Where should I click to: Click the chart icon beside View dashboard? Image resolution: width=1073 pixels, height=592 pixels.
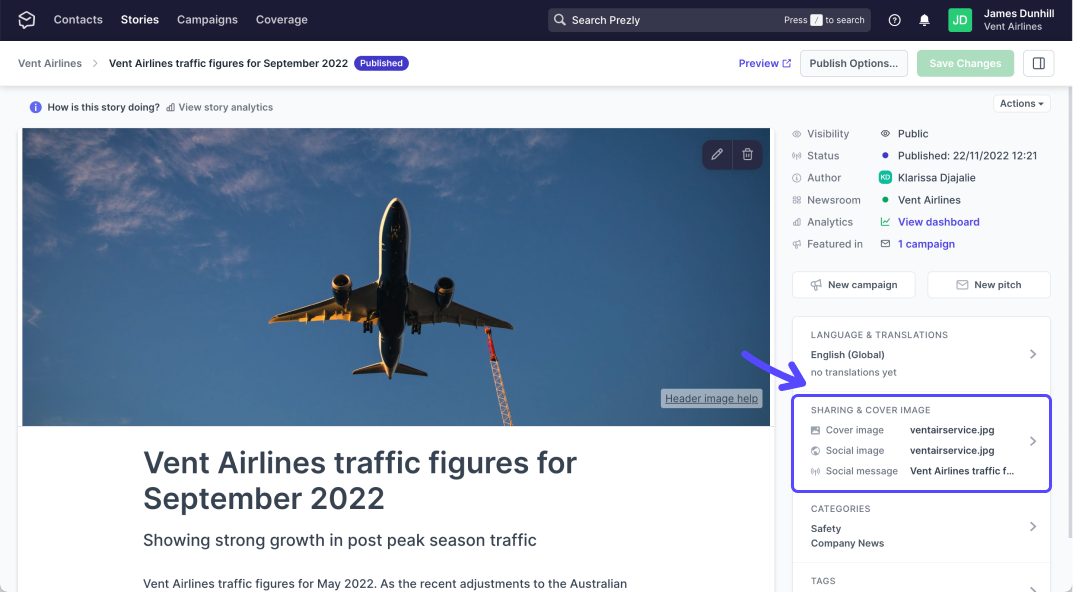885,222
